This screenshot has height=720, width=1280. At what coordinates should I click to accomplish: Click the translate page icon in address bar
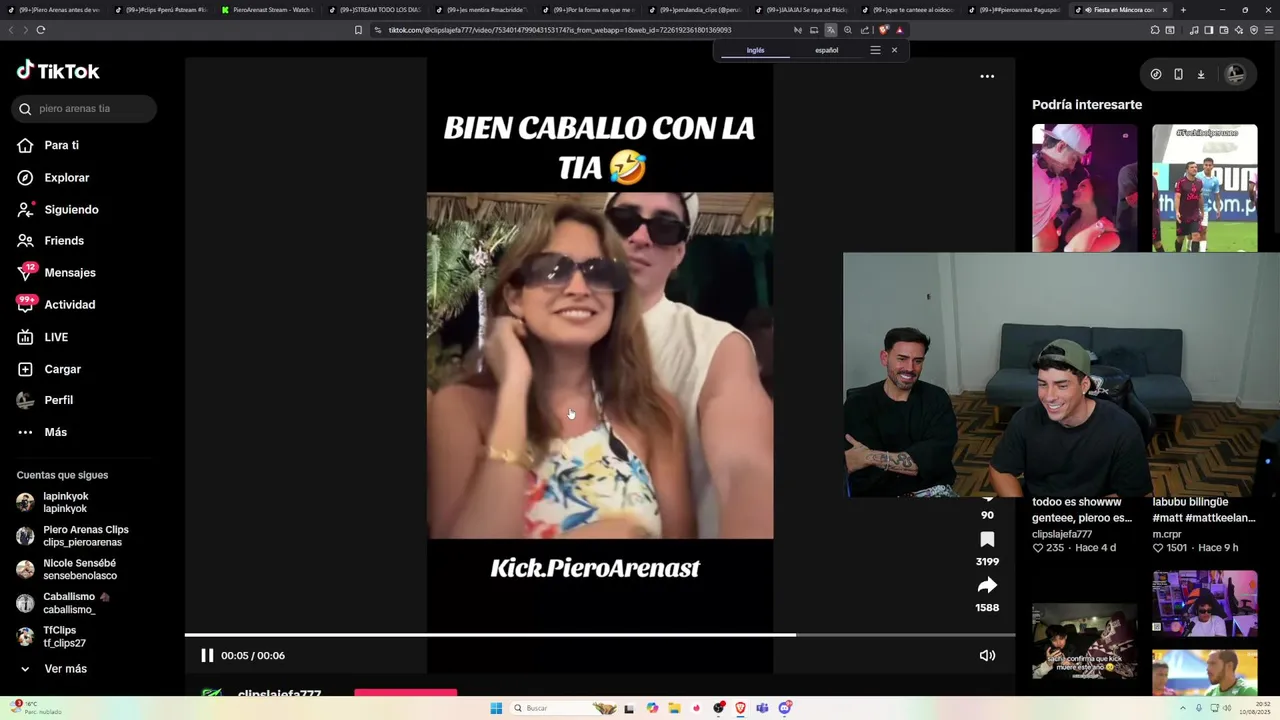(830, 30)
